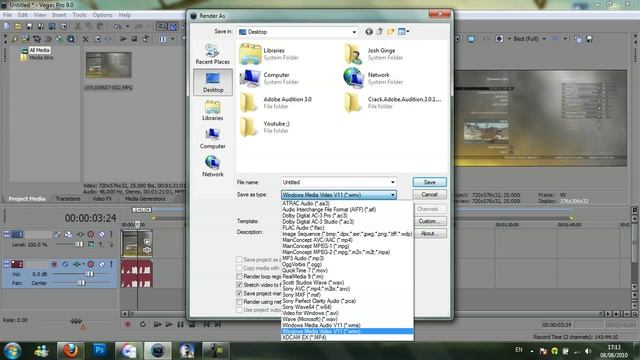Viewport: 640px width, 360px height.
Task: Choose Windows Media Video V11 (*.wmv) entry
Action: point(347,331)
